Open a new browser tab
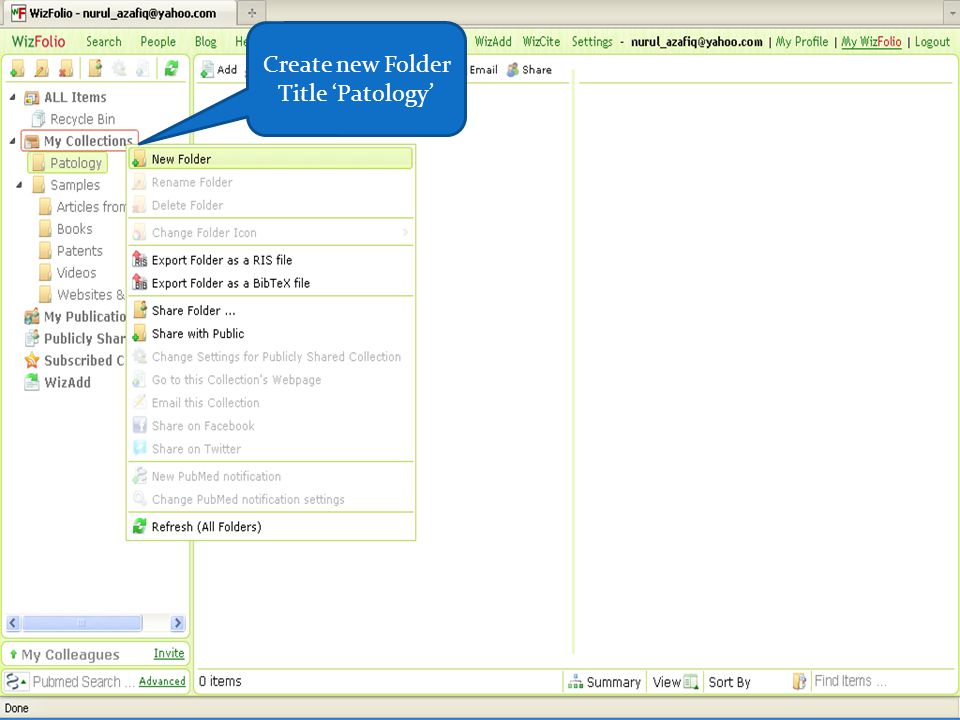 tap(252, 12)
